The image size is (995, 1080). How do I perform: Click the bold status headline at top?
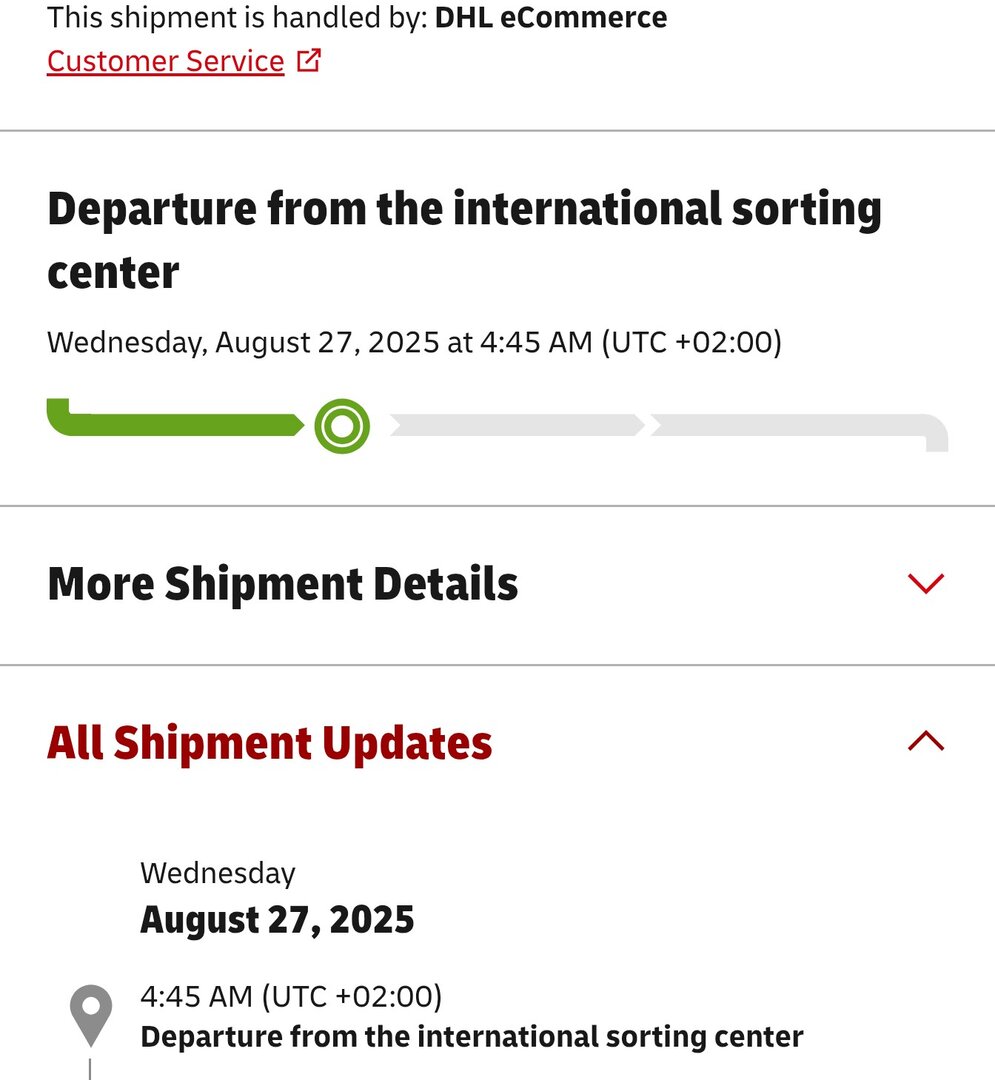[x=464, y=240]
